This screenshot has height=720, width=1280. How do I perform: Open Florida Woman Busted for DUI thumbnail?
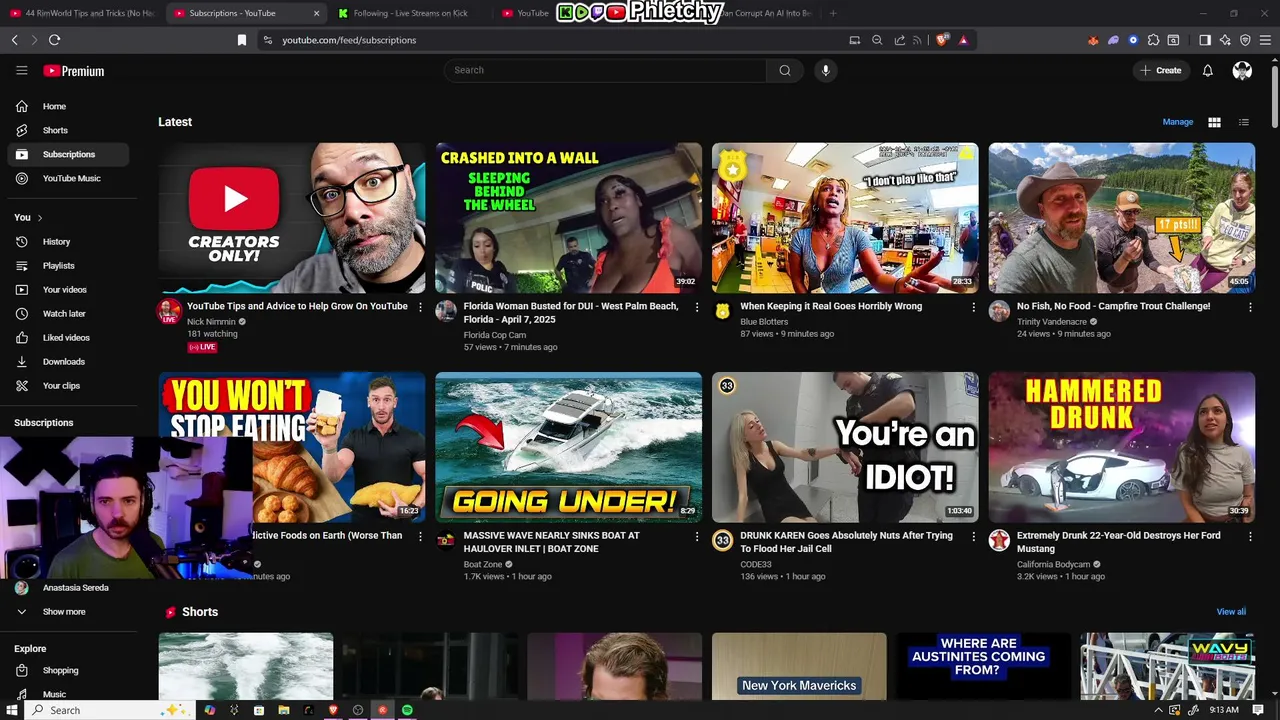click(x=568, y=217)
